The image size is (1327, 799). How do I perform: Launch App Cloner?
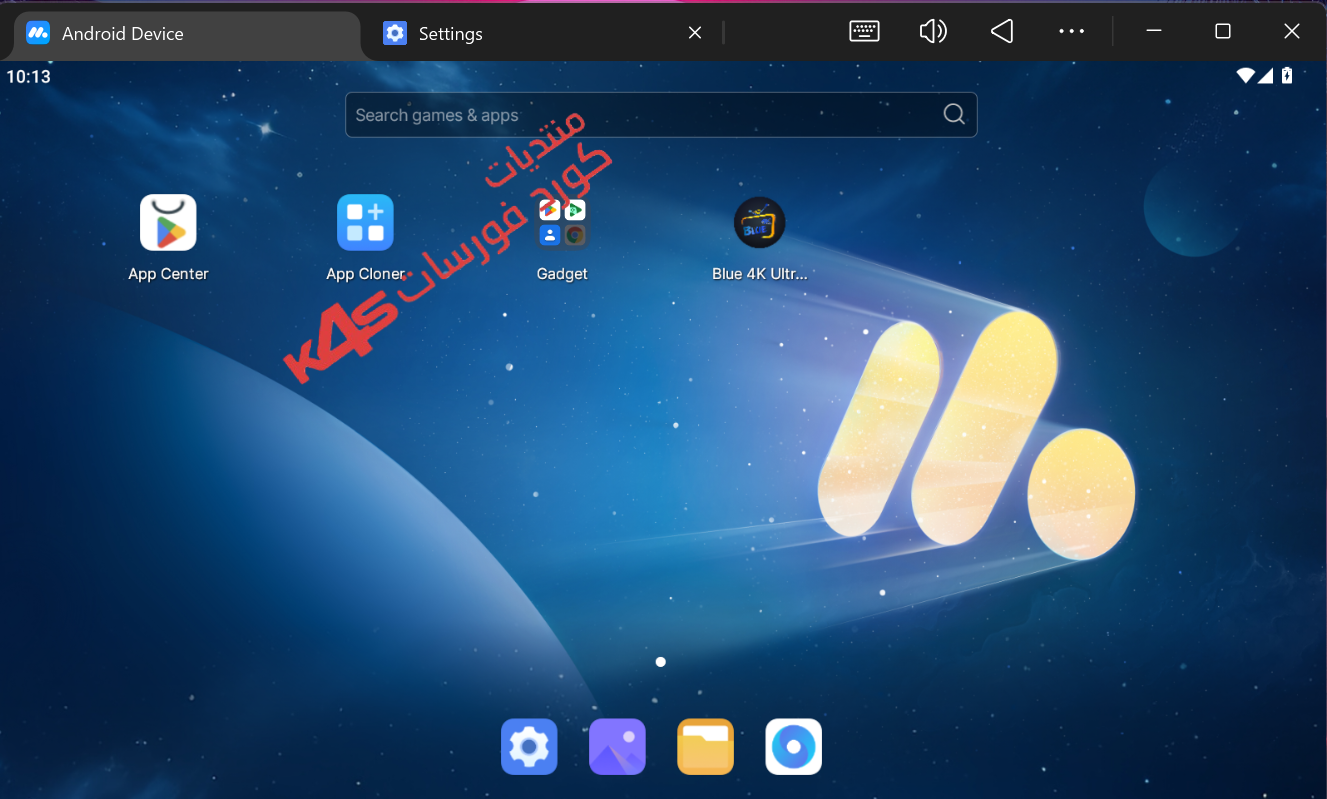click(x=365, y=222)
